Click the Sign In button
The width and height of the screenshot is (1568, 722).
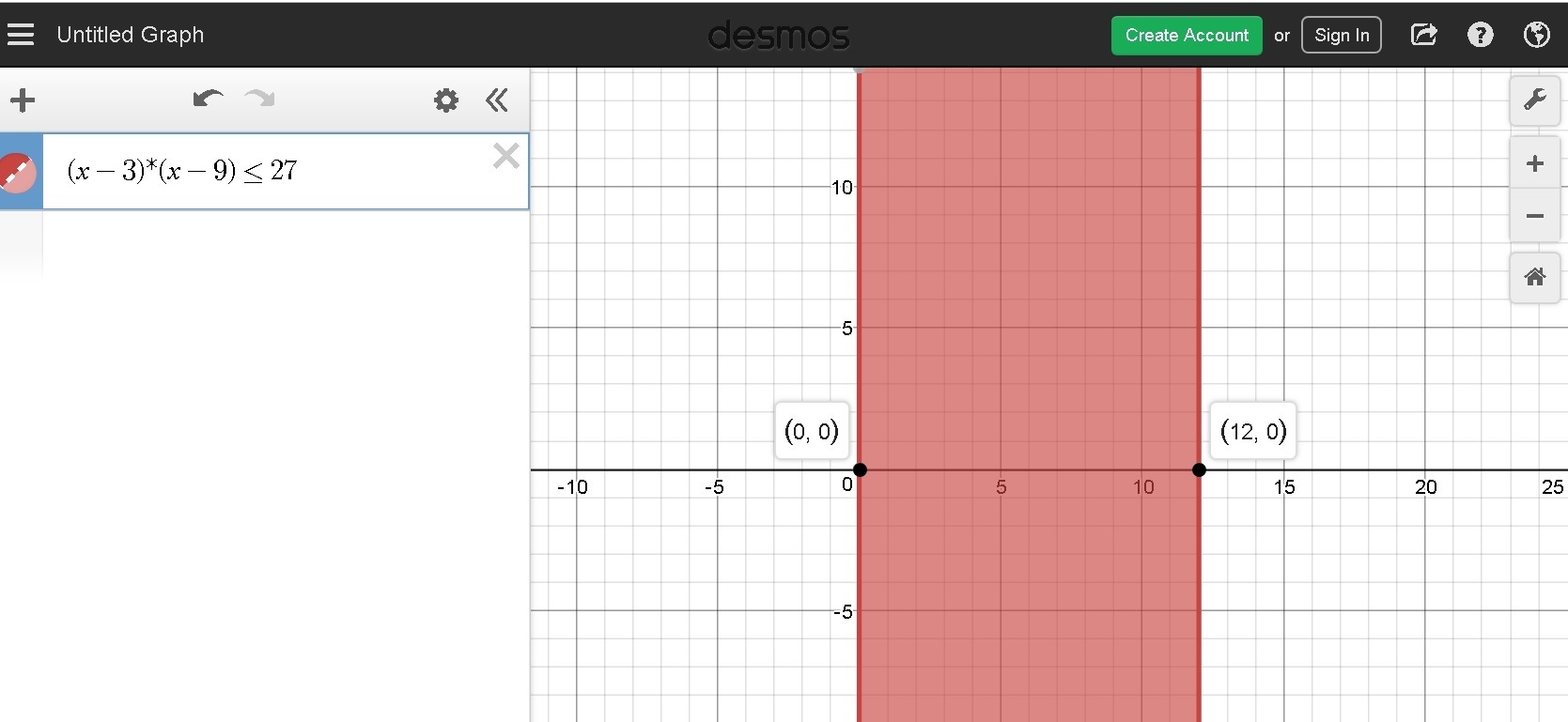click(x=1341, y=36)
